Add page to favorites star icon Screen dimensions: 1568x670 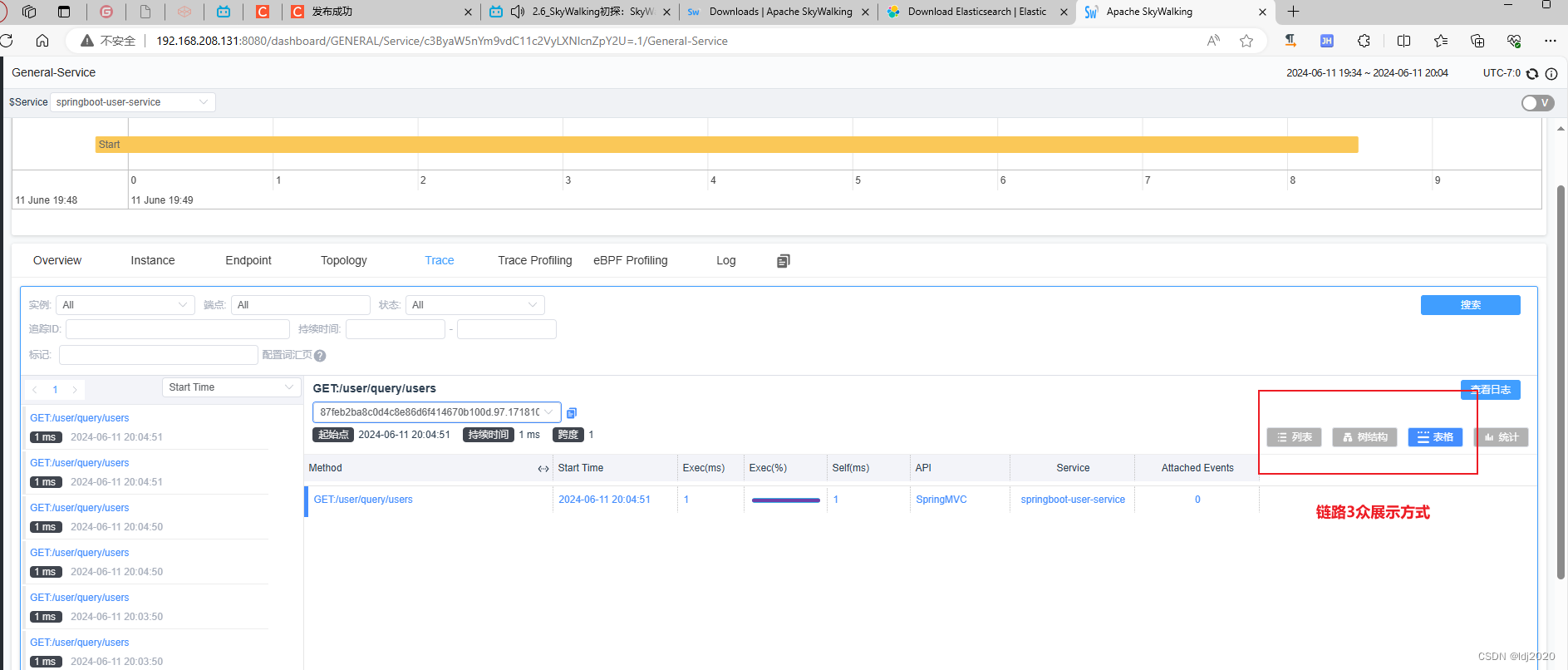pyautogui.click(x=1246, y=41)
